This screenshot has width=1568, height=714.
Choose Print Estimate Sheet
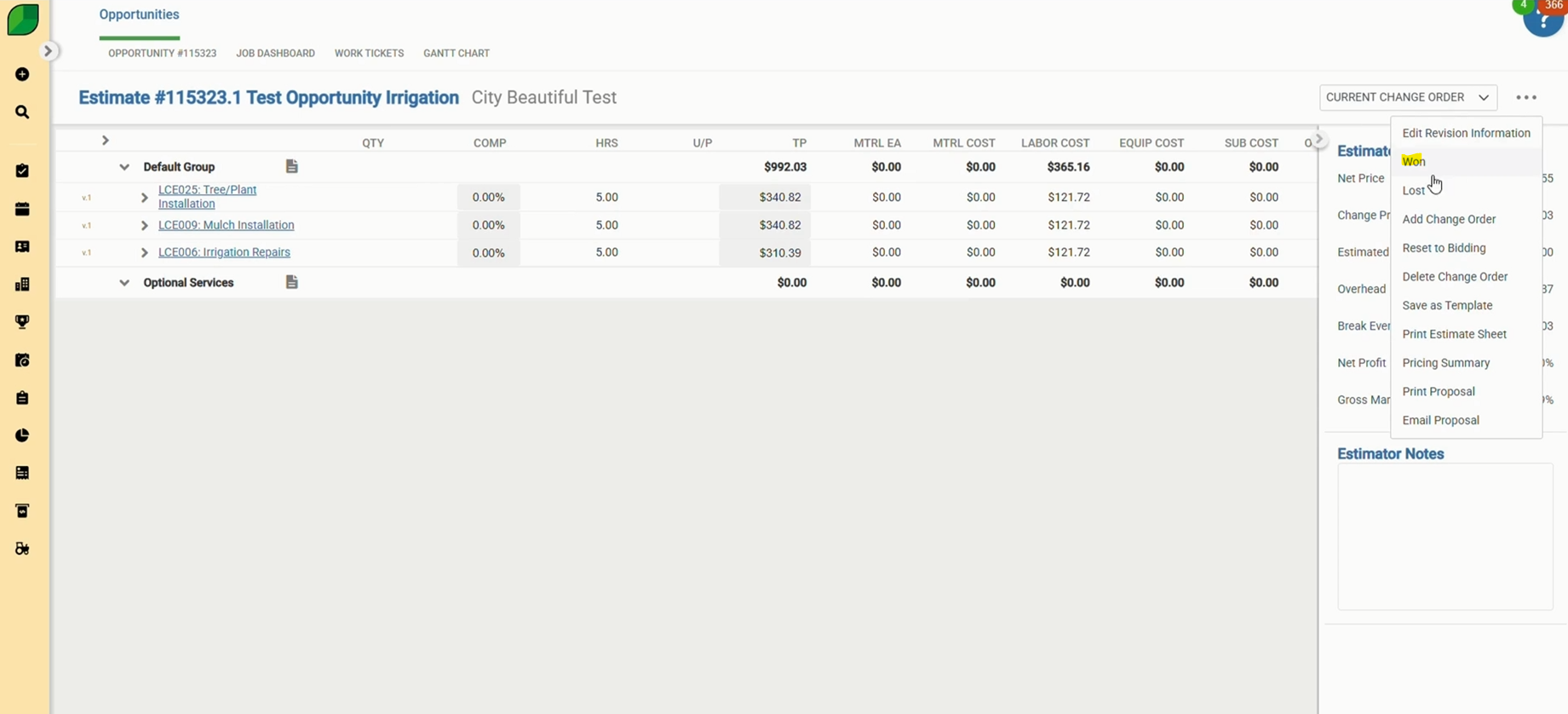tap(1466, 334)
